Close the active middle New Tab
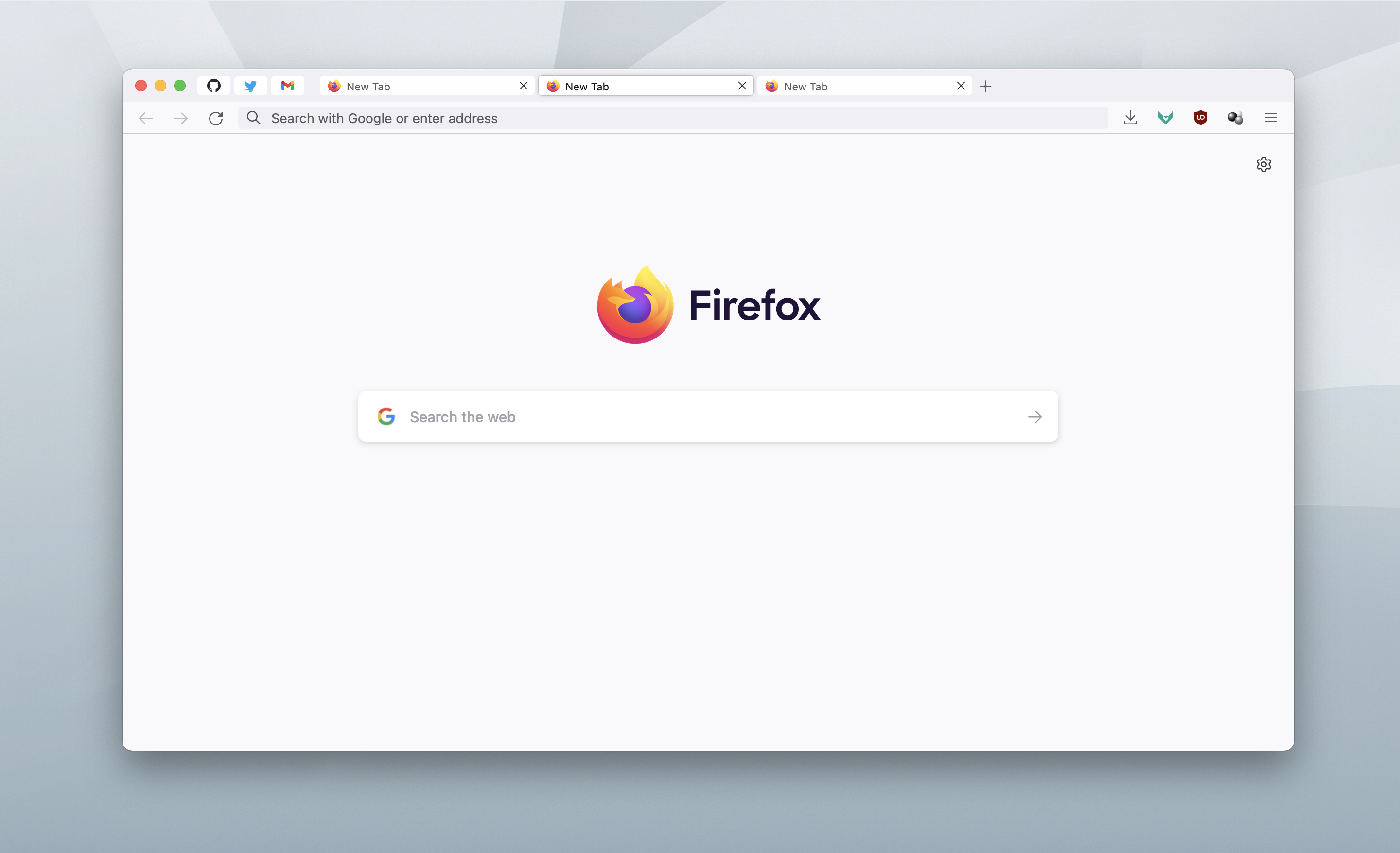1400x853 pixels. (742, 86)
